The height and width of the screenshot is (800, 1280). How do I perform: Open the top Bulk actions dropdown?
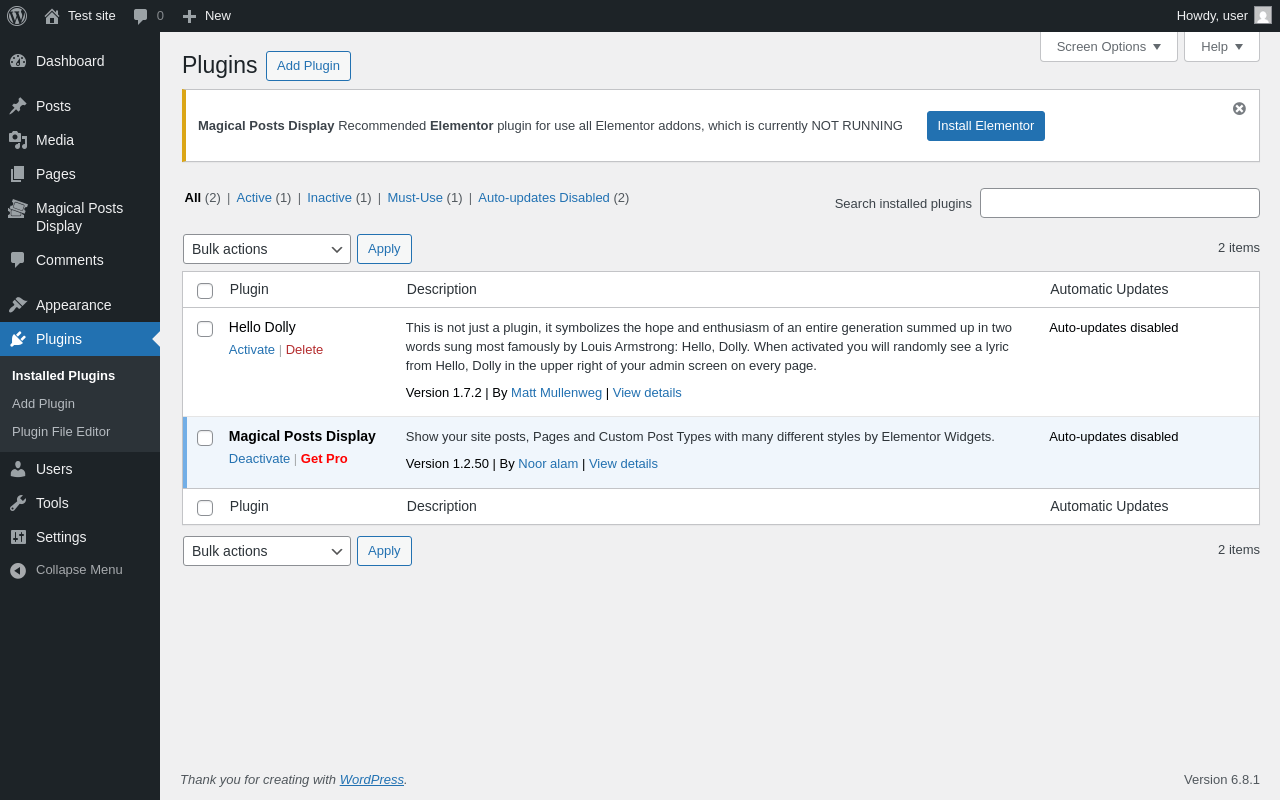[267, 249]
